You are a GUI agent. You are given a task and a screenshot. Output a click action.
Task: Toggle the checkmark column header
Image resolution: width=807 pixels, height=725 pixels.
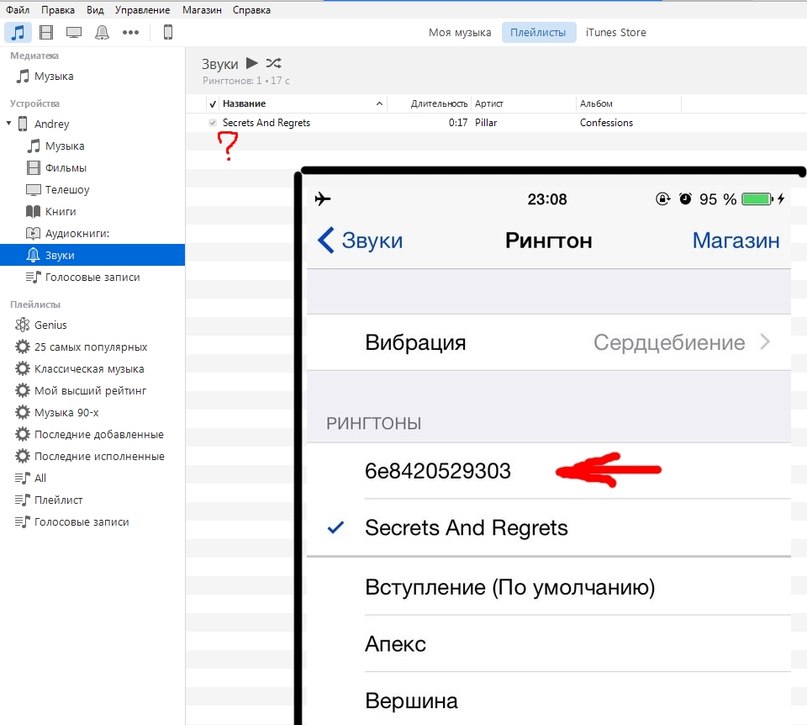click(213, 103)
